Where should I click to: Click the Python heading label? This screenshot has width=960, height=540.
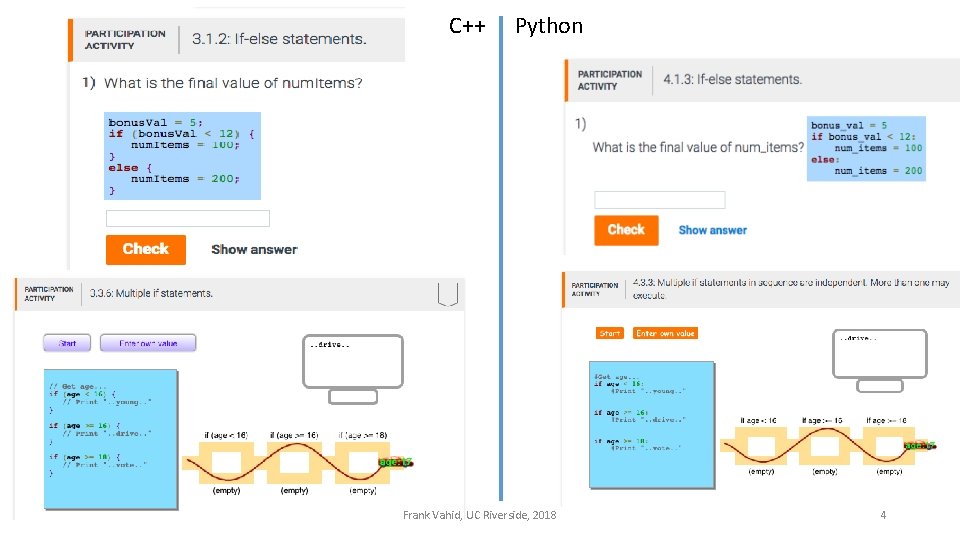tap(549, 26)
